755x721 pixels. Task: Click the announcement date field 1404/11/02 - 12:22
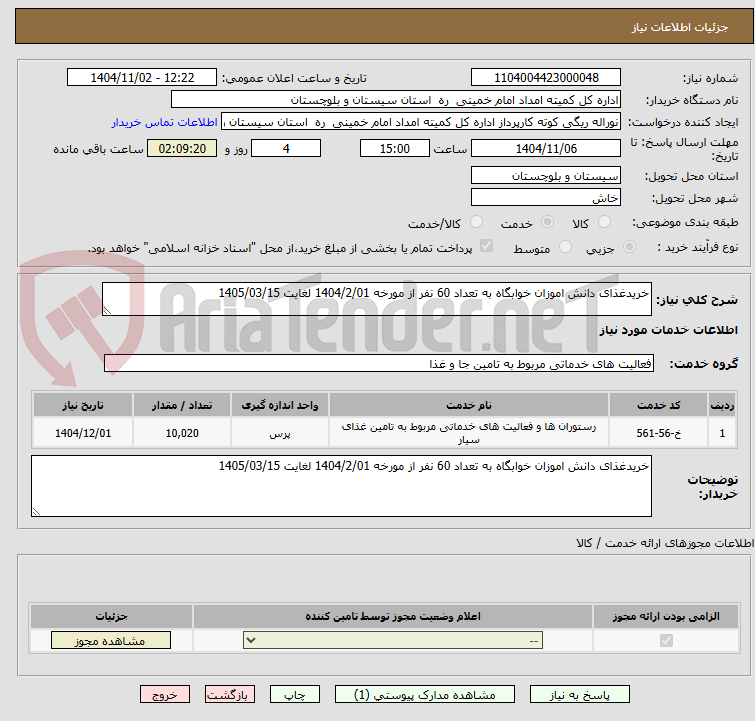click(x=142, y=78)
